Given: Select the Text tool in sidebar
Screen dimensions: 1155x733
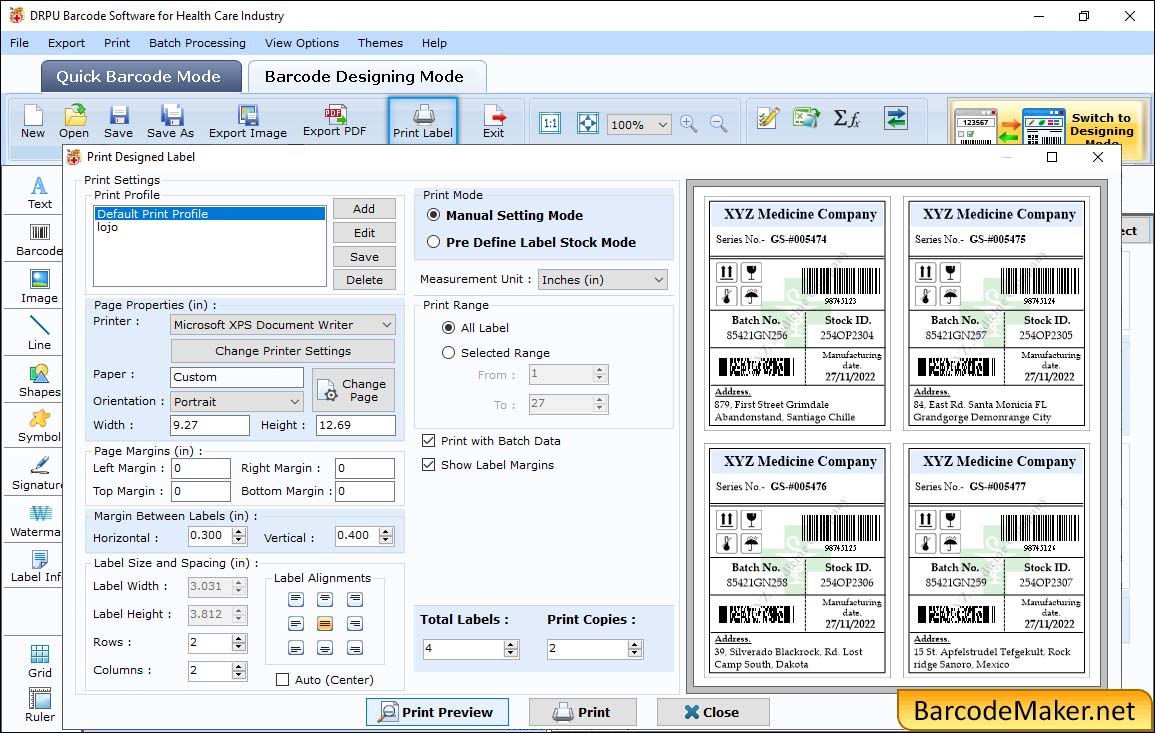Looking at the screenshot, I should (x=40, y=193).
